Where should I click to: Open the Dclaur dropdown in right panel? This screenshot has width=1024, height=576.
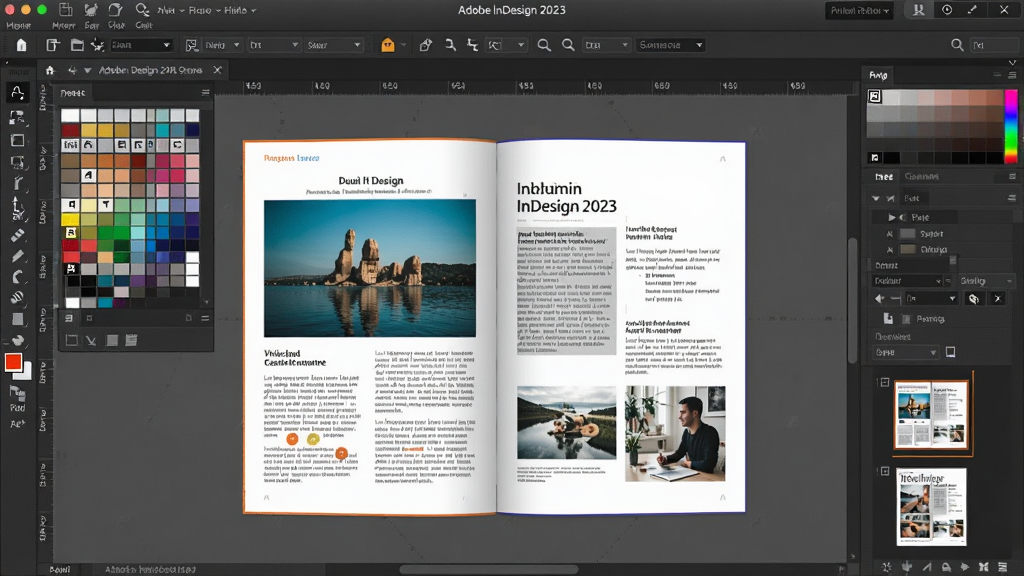[907, 281]
